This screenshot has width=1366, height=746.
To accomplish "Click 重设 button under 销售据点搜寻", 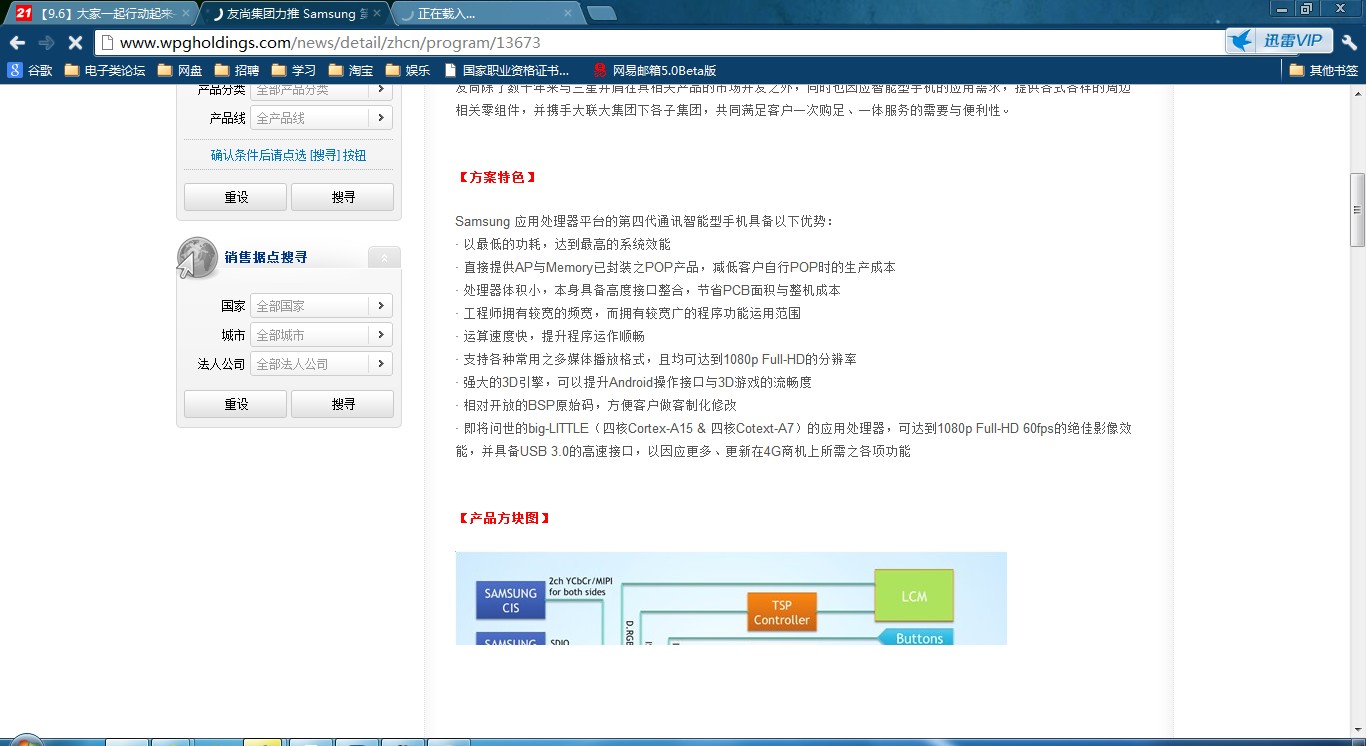I will [236, 404].
